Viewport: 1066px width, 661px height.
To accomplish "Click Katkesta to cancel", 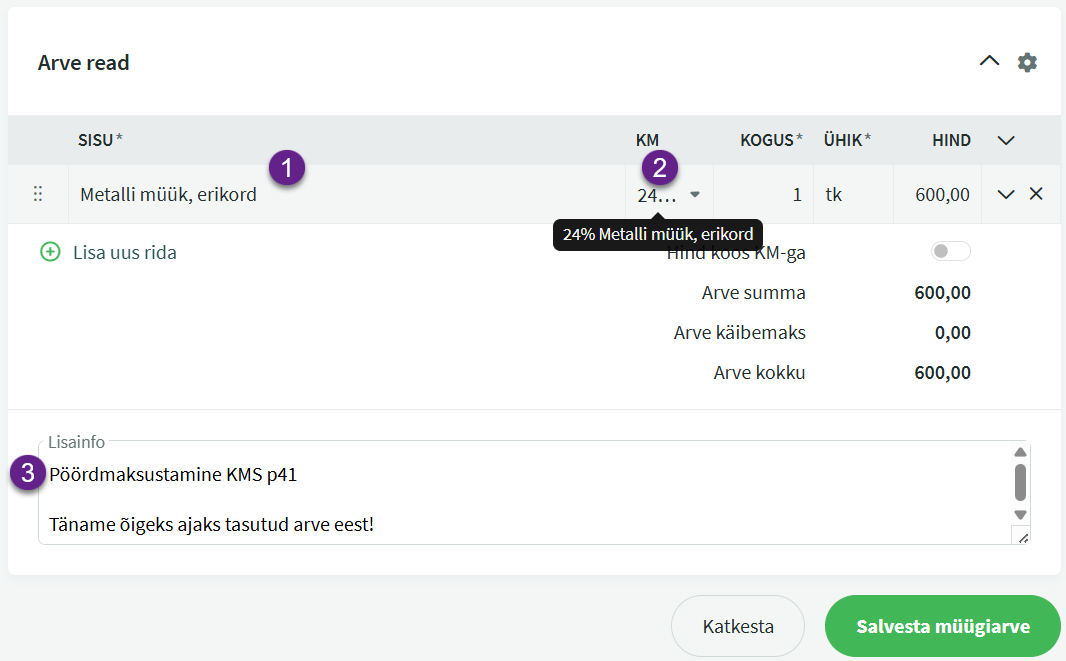I will [x=737, y=627].
